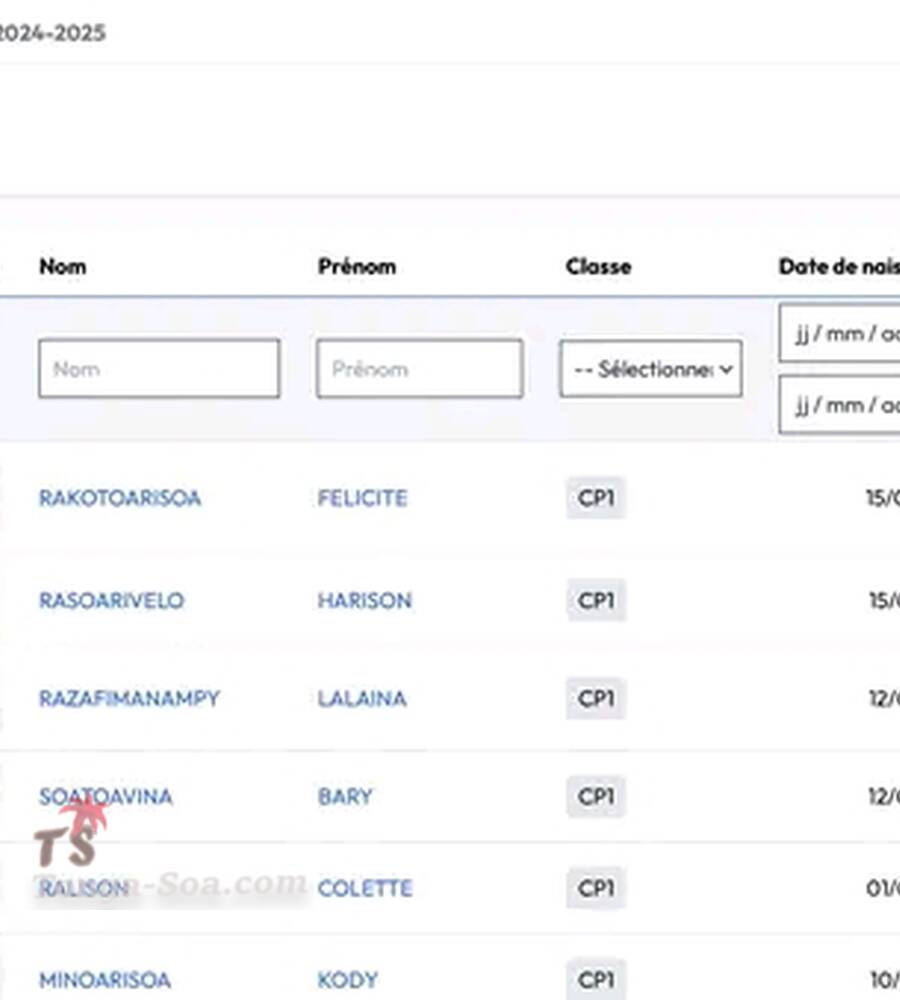Open the RASOARIVELO name link
Image resolution: width=900 pixels, height=1000 pixels.
pos(111,601)
